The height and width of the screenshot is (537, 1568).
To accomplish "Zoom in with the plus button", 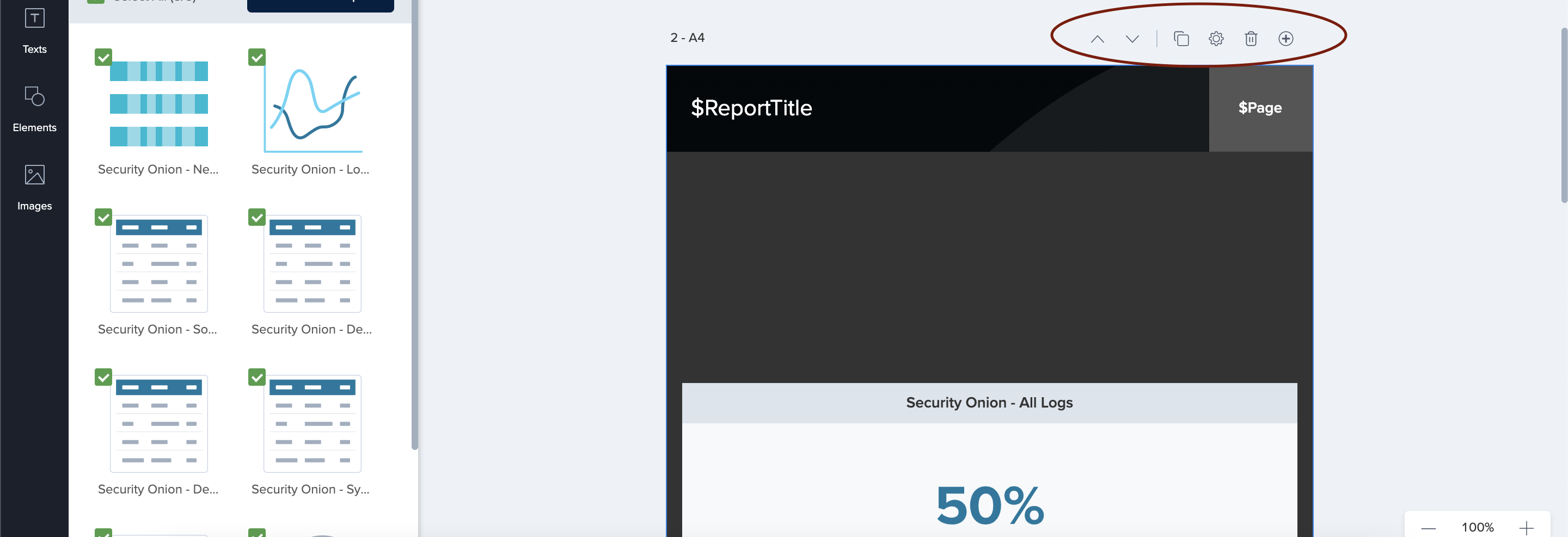I will pyautogui.click(x=1526, y=527).
